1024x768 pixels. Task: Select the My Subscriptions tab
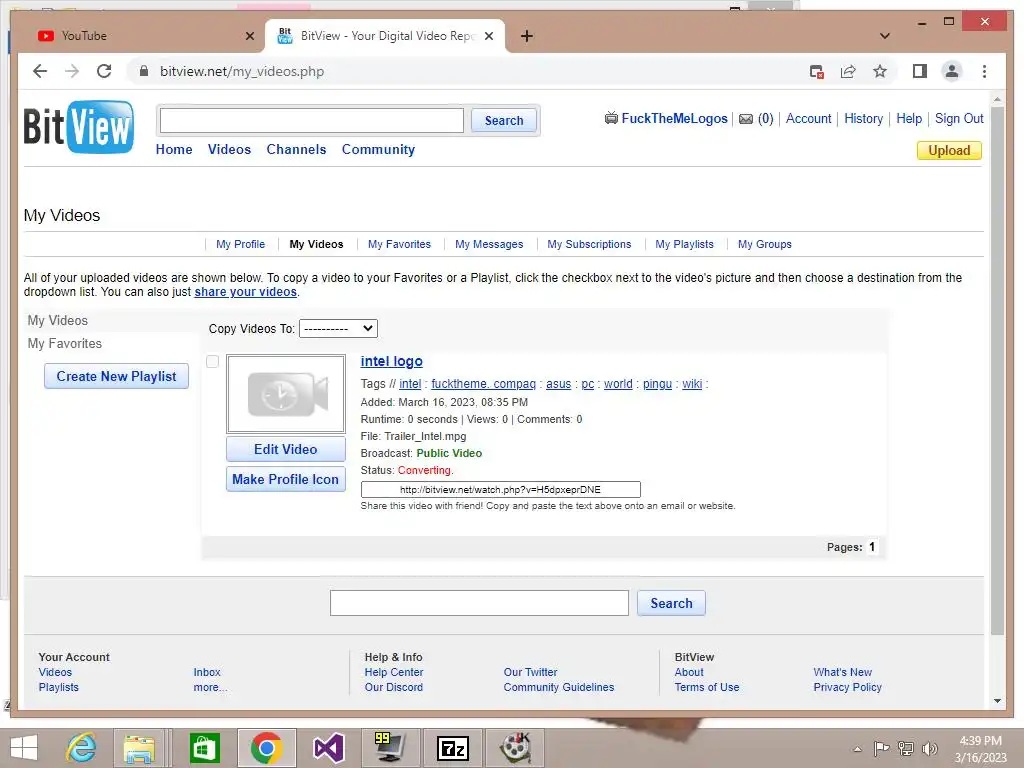(x=589, y=244)
